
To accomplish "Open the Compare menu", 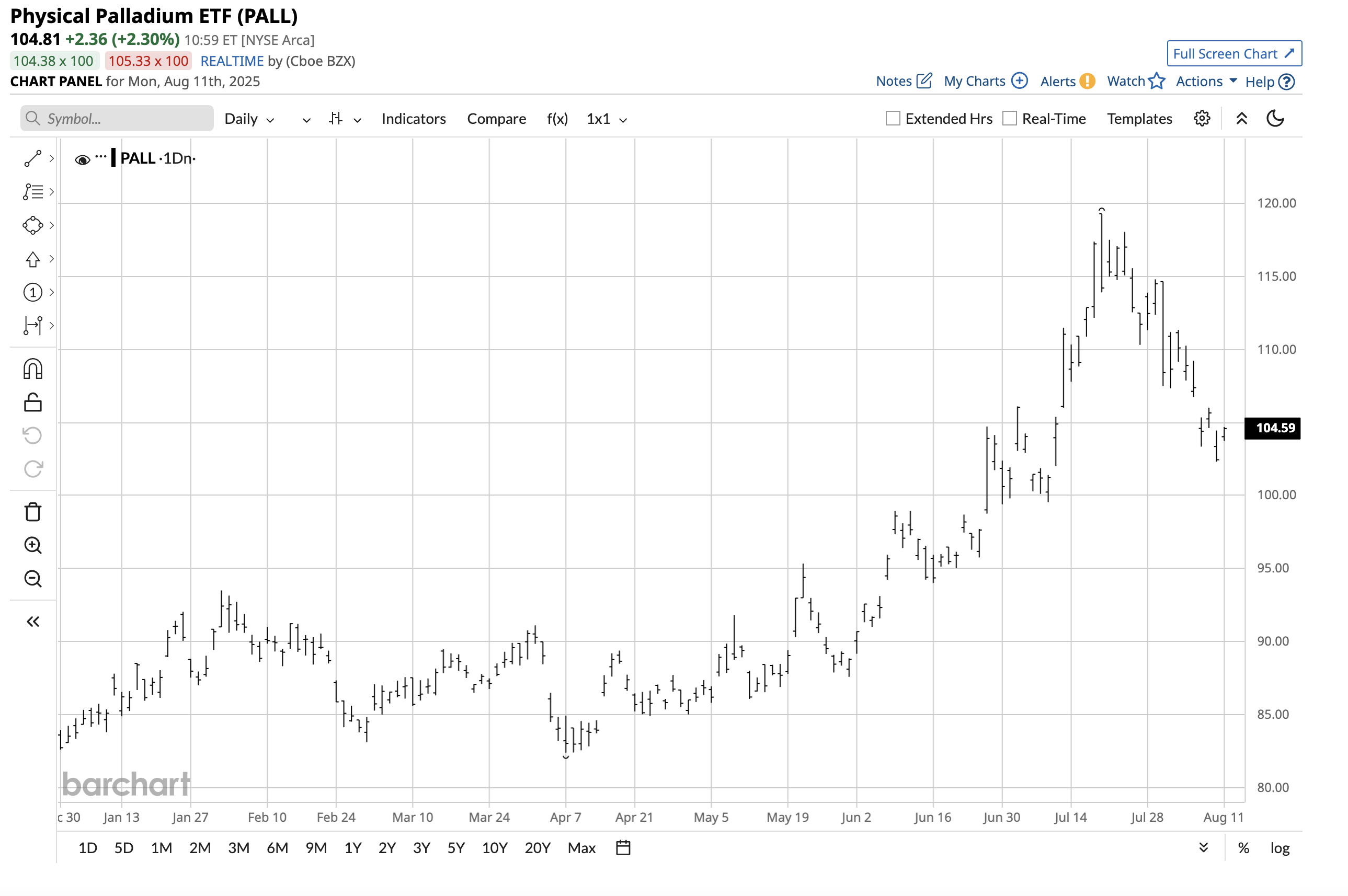I will [x=496, y=118].
